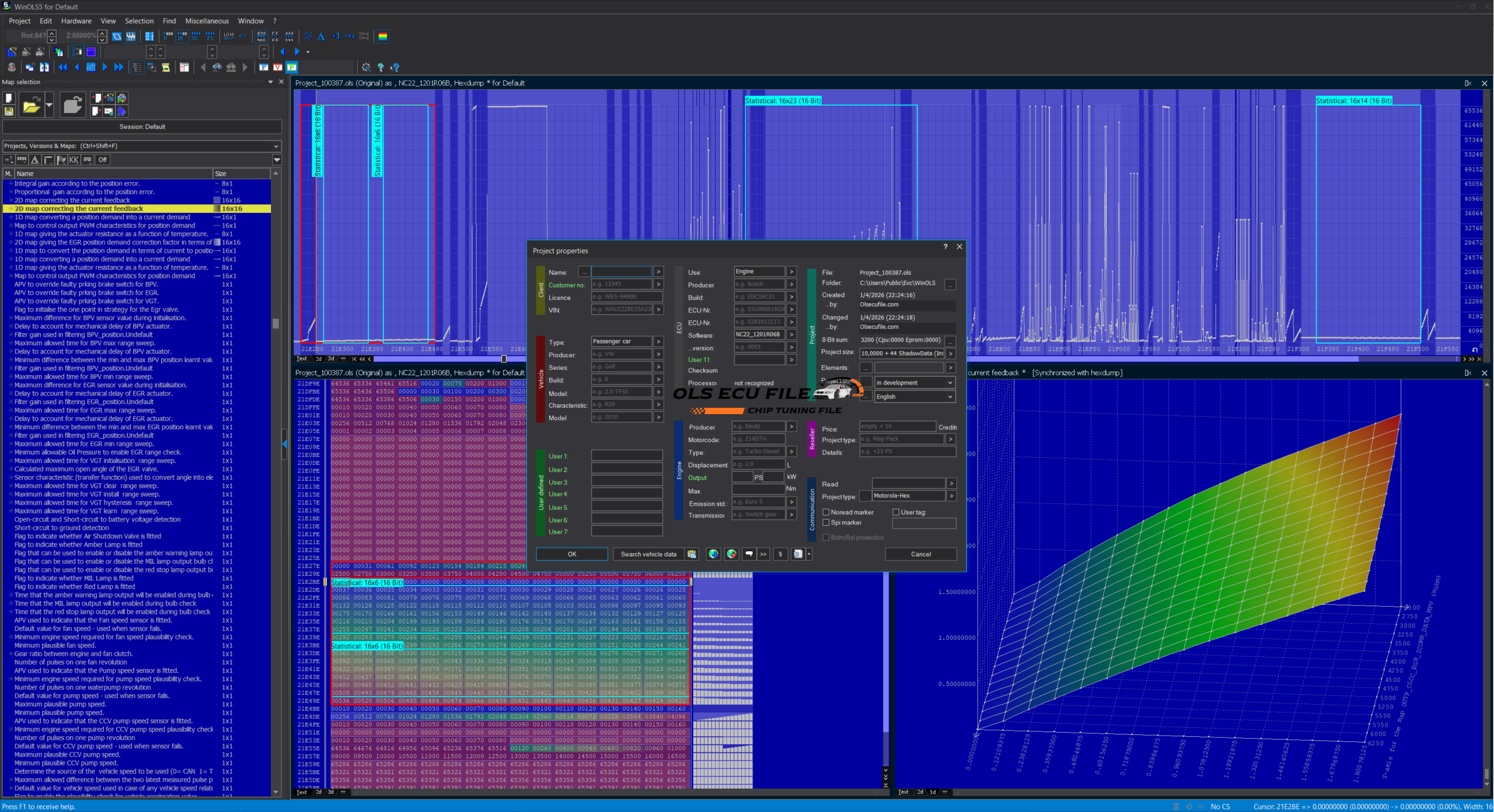Screen dimensions: 1494x812
Task: Click the blue puzzle piece plugin icon
Action: tap(121, 111)
